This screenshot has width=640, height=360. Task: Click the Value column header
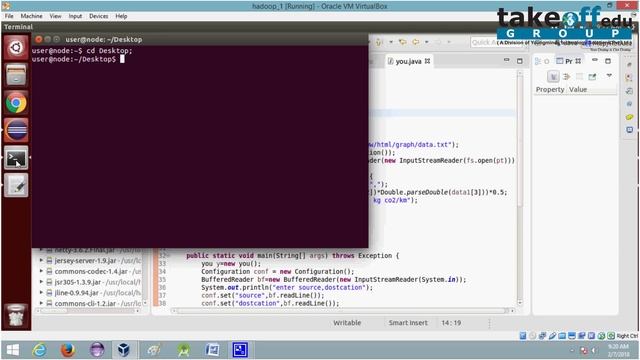578,89
